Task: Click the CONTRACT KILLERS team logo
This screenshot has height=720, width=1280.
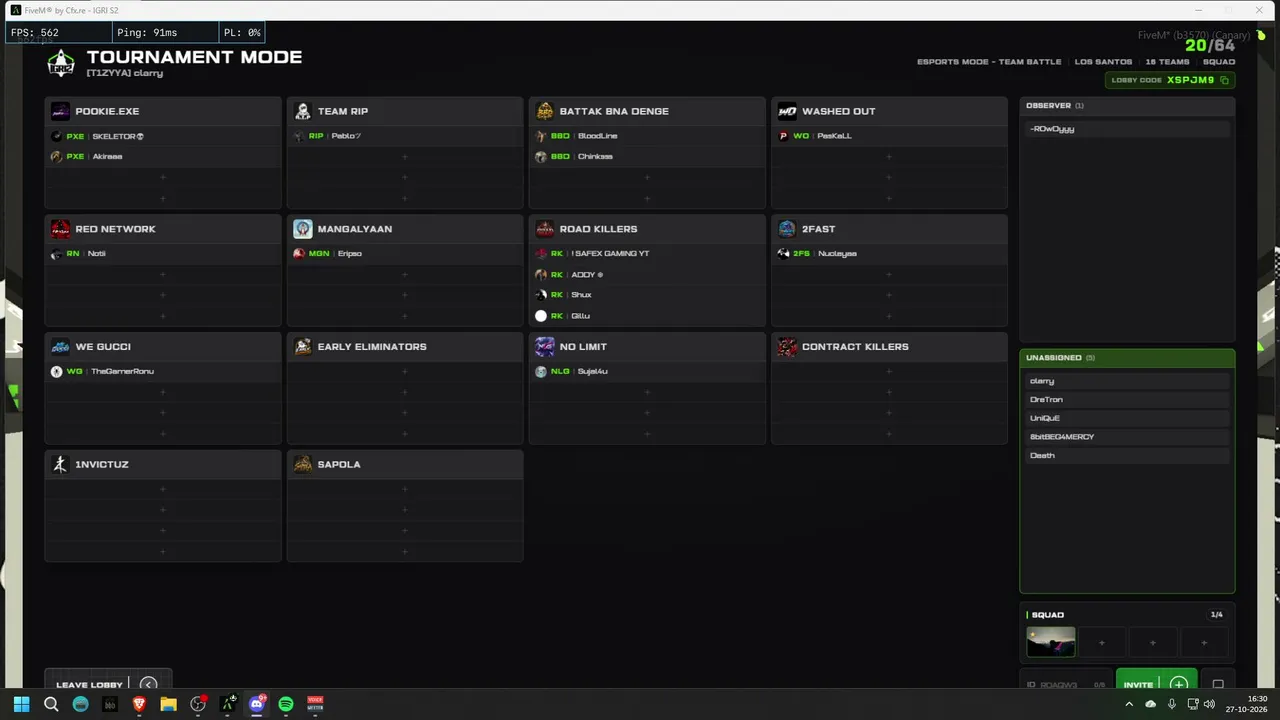Action: [x=787, y=347]
